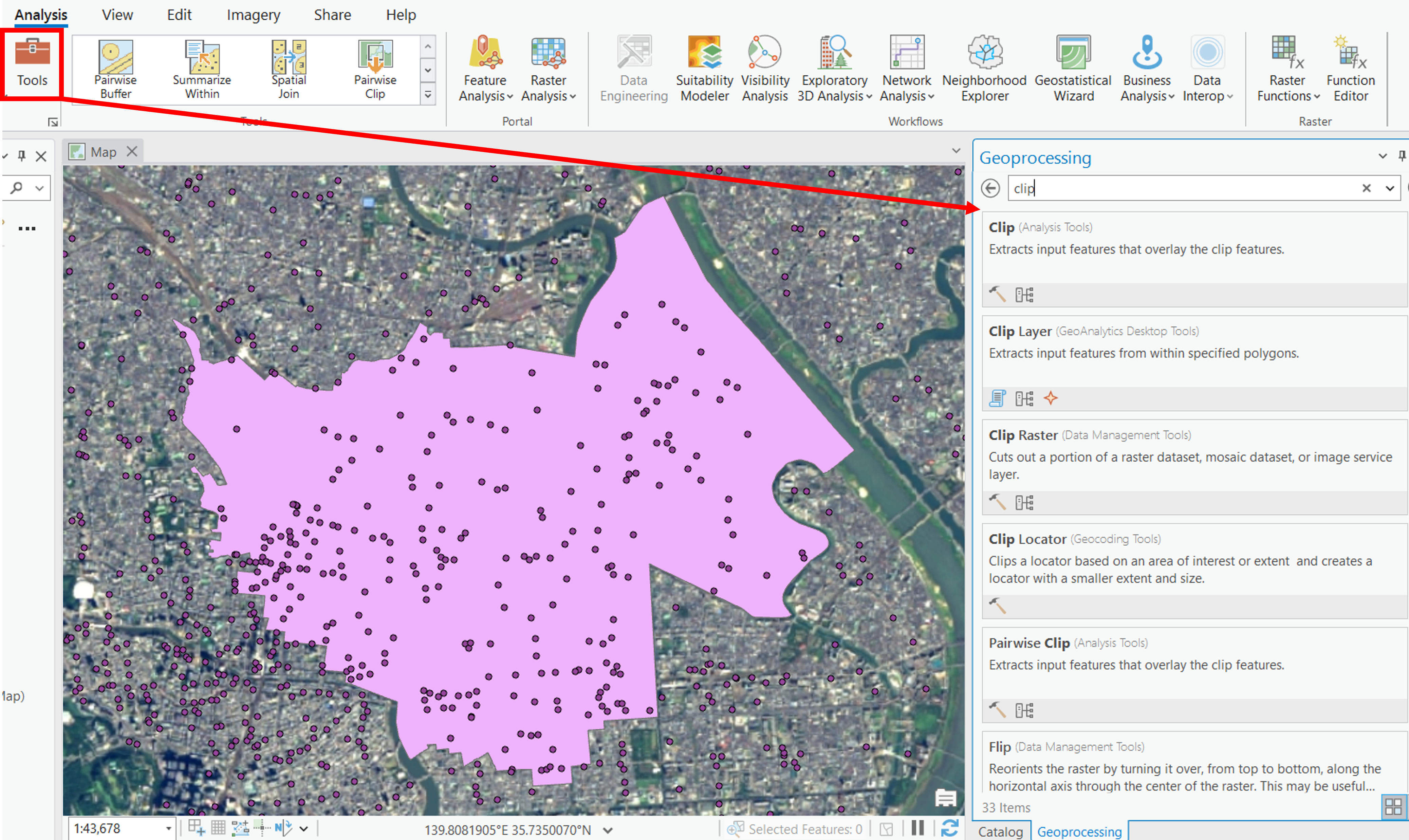Launch Pairwise Clip from the ribbon gallery
This screenshot has height=840, width=1409.
tap(375, 70)
